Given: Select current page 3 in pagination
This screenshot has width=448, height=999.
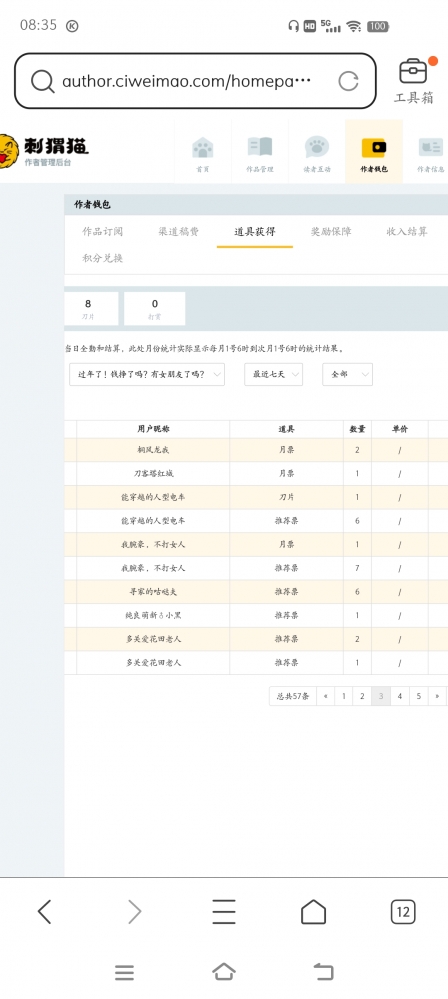Looking at the screenshot, I should (381, 696).
